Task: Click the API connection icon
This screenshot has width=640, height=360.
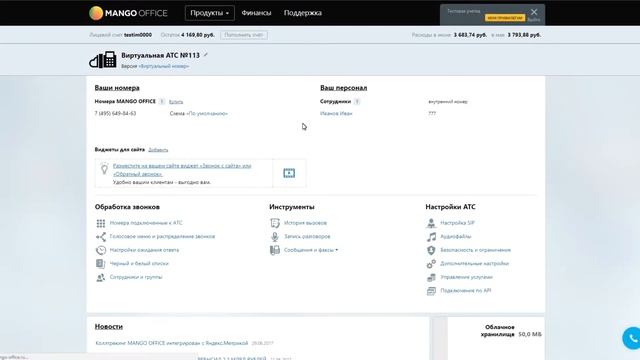Action: (431, 291)
